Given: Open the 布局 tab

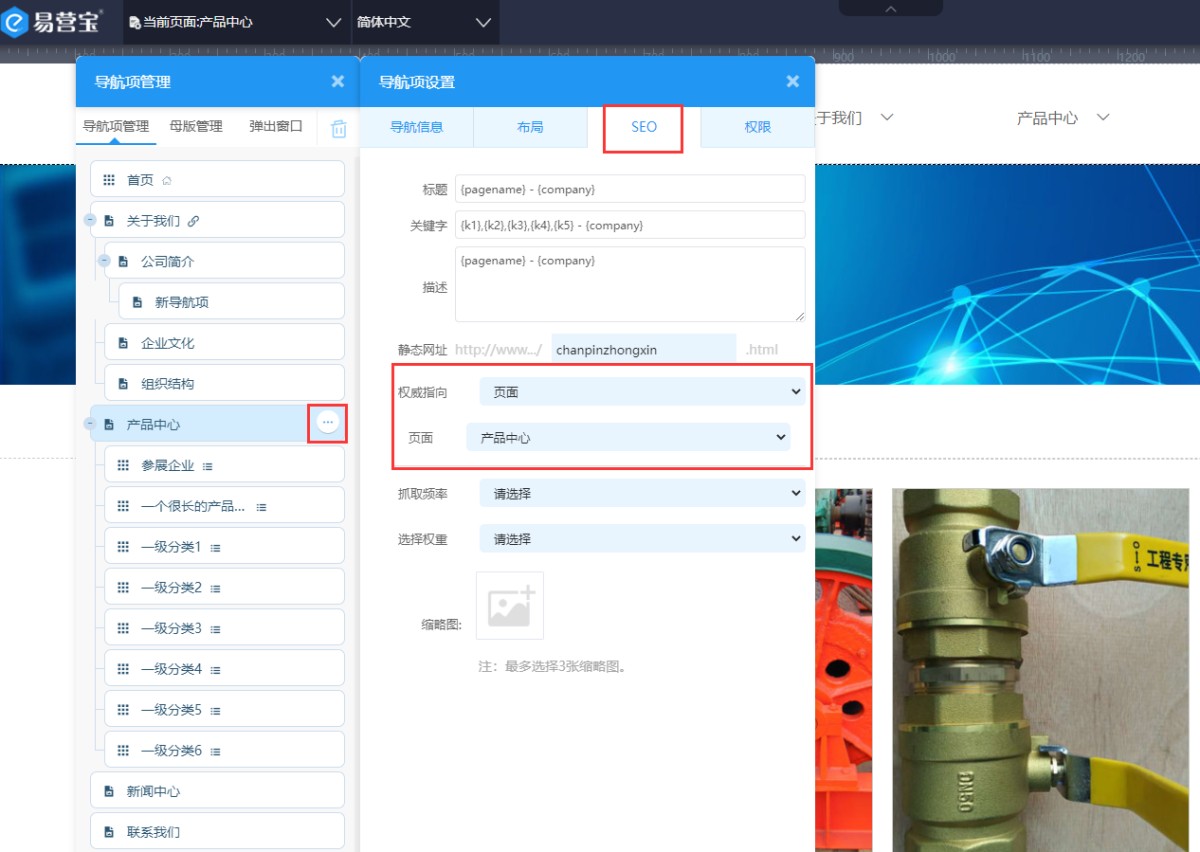Looking at the screenshot, I should (530, 127).
